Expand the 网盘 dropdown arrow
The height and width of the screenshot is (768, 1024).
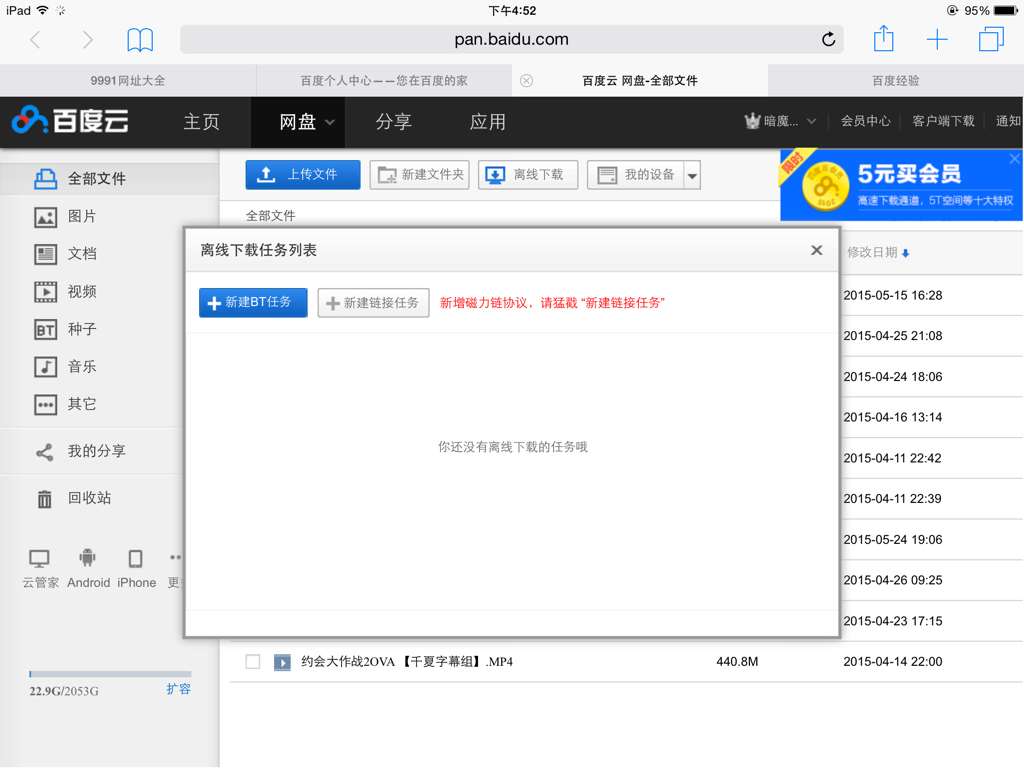pos(330,123)
